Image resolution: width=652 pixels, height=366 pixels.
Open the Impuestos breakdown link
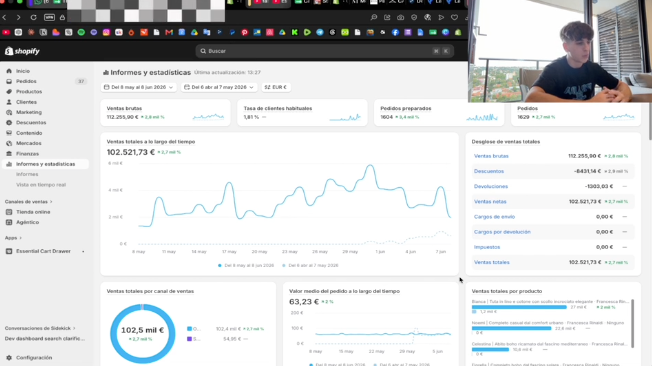[487, 247]
